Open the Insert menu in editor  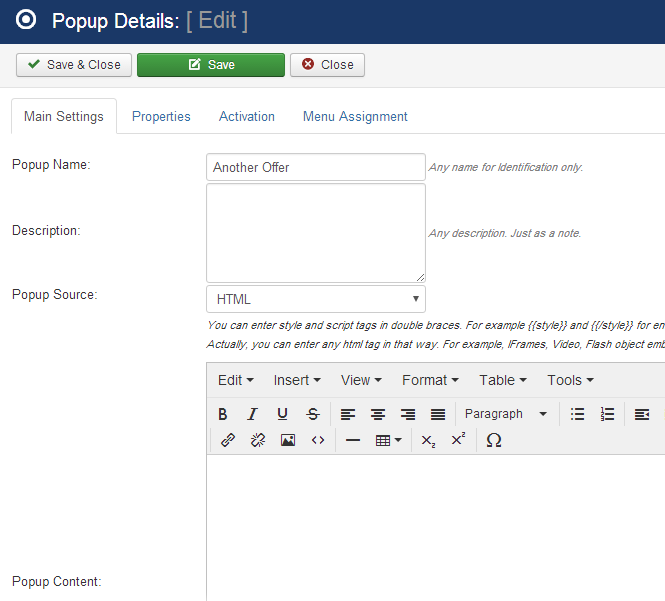click(x=297, y=380)
